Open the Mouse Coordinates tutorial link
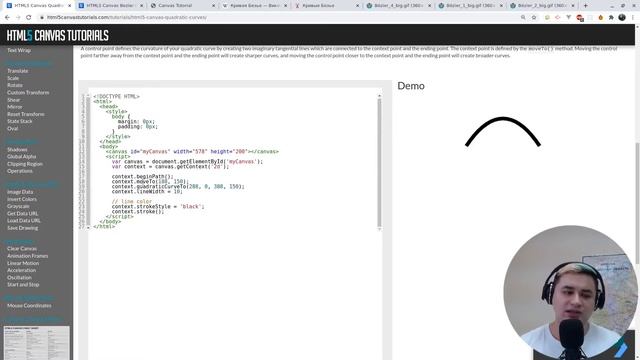This screenshot has width=640, height=360. tap(29, 306)
